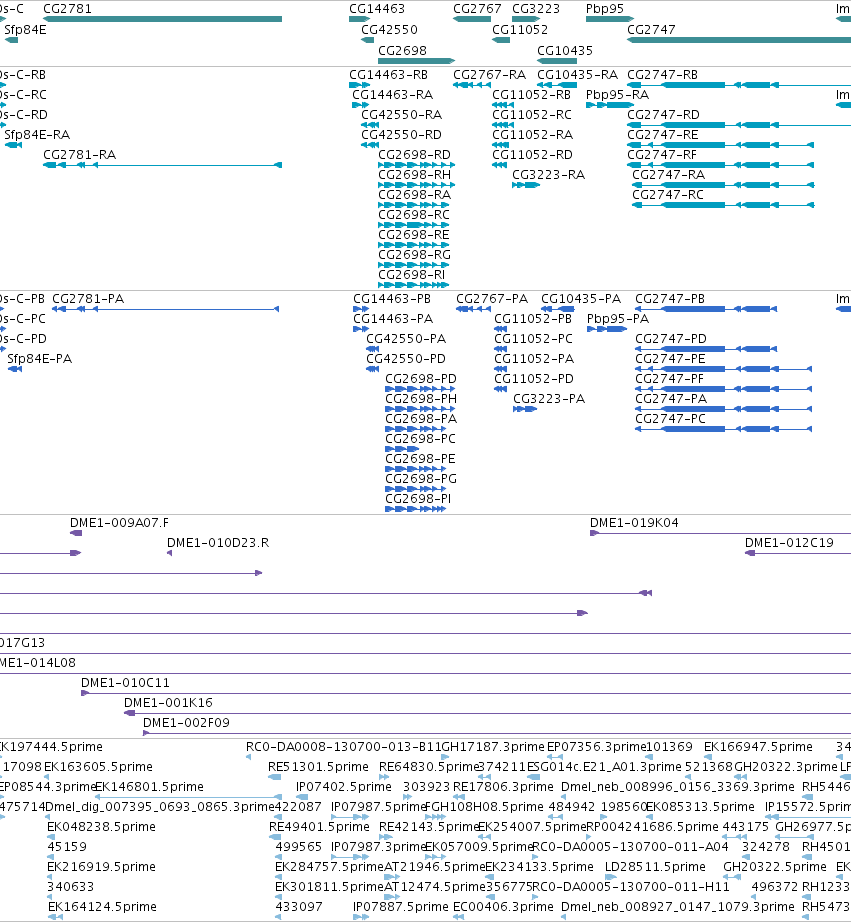Select the CG14463 gene label
Viewport: 851px width, 922px height.
tap(377, 9)
